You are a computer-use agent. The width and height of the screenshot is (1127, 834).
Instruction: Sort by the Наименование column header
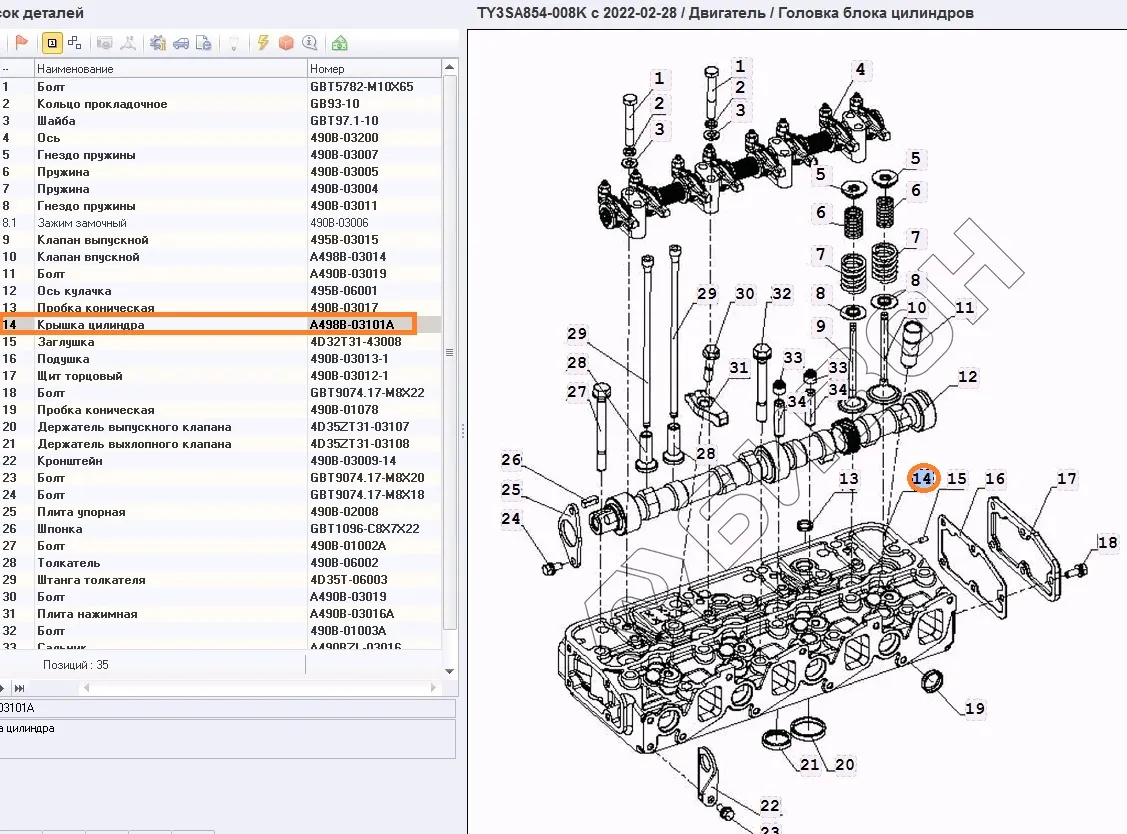point(170,69)
